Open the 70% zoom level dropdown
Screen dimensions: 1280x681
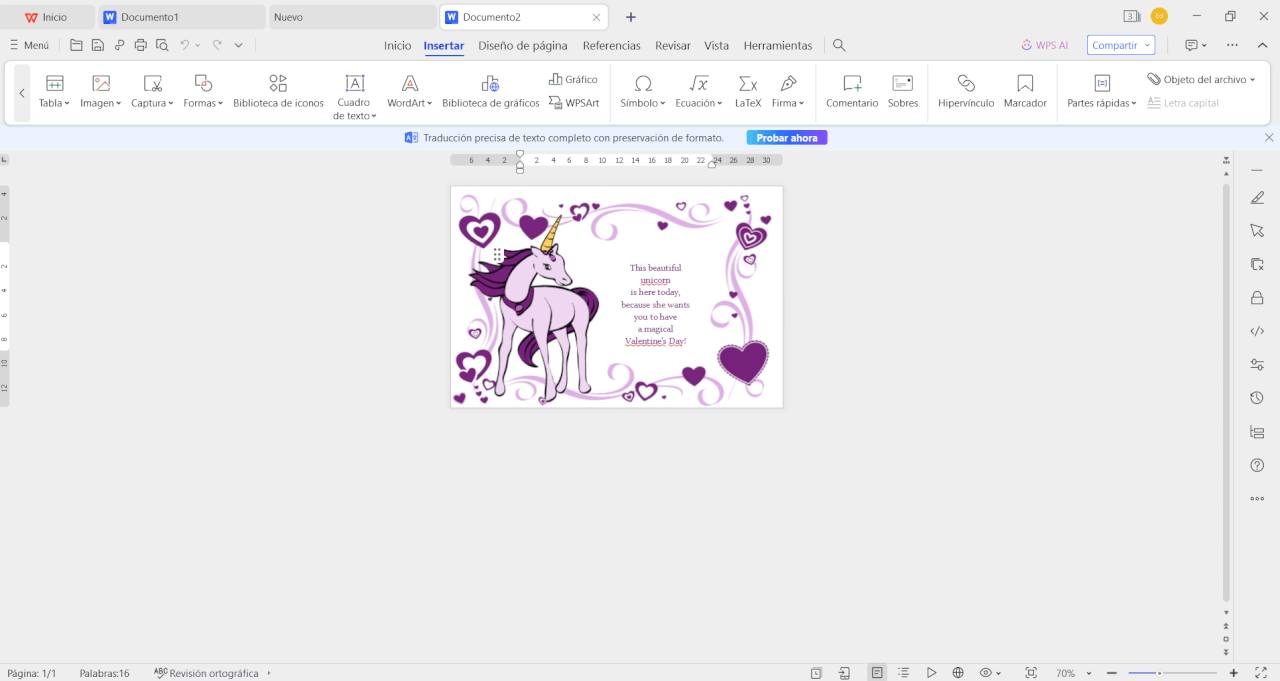pyautogui.click(x=1071, y=673)
